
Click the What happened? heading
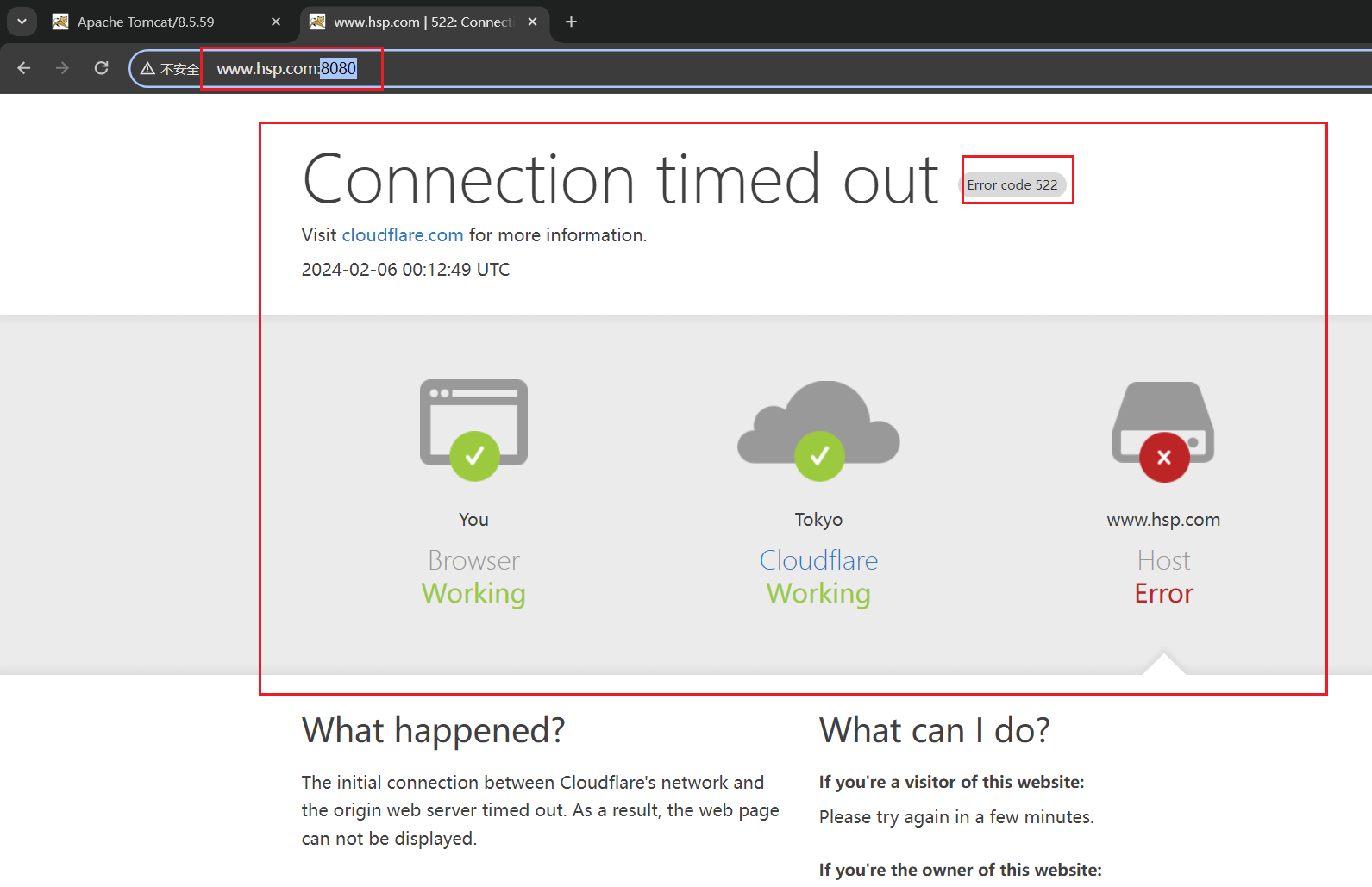point(434,730)
